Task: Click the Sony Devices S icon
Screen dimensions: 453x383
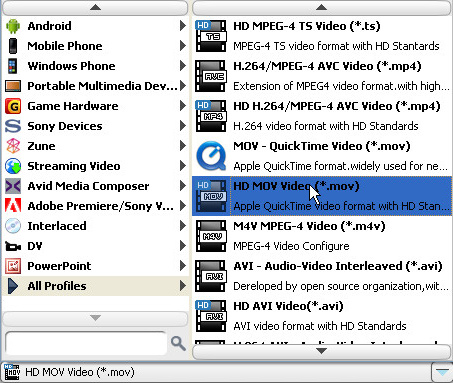Action: [x=13, y=126]
